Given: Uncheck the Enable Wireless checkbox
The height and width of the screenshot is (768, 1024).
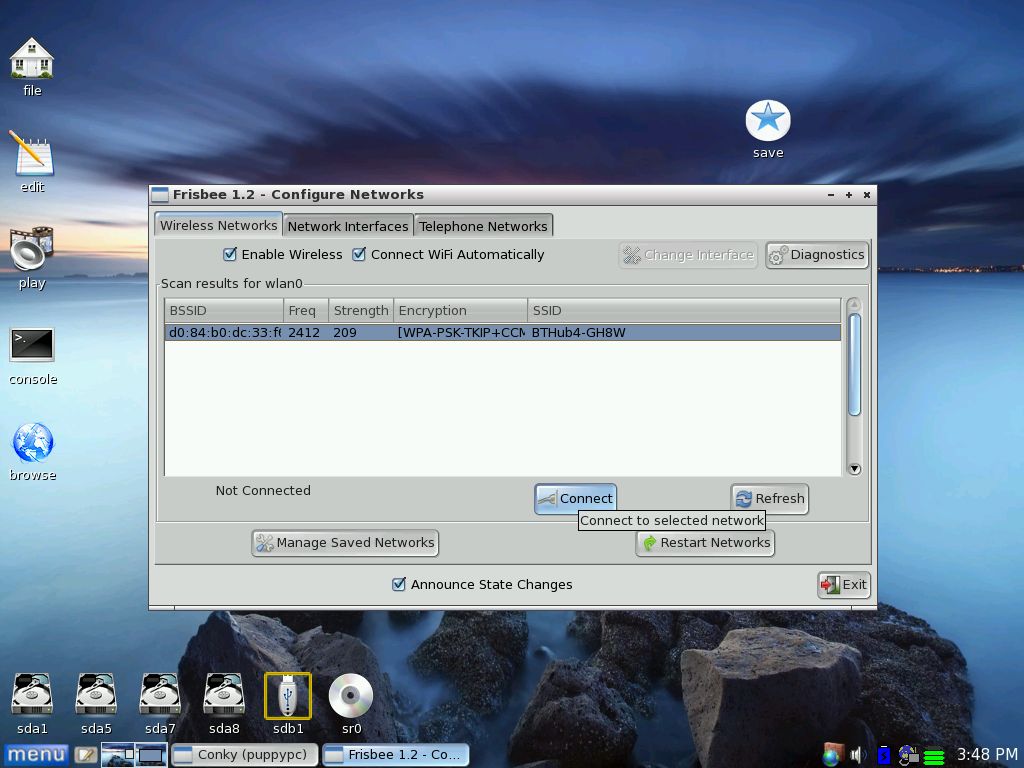Looking at the screenshot, I should [230, 255].
